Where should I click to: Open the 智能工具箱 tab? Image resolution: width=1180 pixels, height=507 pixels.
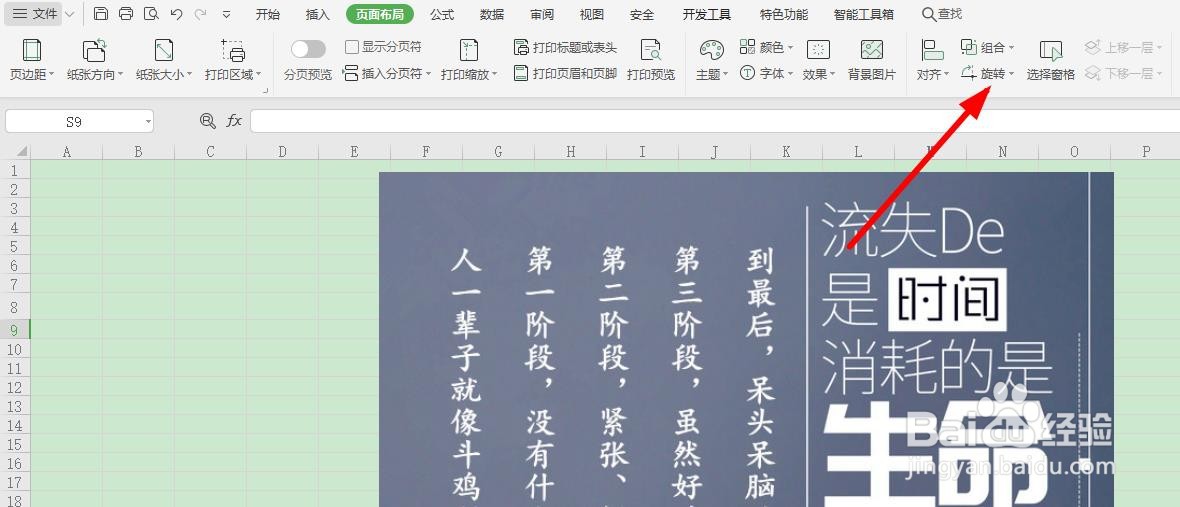point(864,14)
